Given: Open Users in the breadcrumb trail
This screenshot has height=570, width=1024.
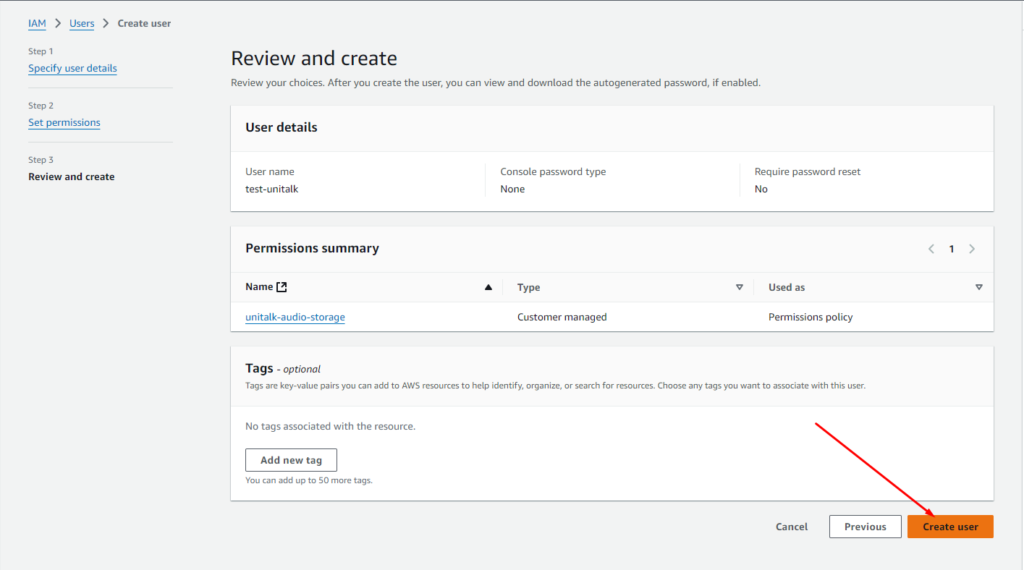Looking at the screenshot, I should pos(82,23).
